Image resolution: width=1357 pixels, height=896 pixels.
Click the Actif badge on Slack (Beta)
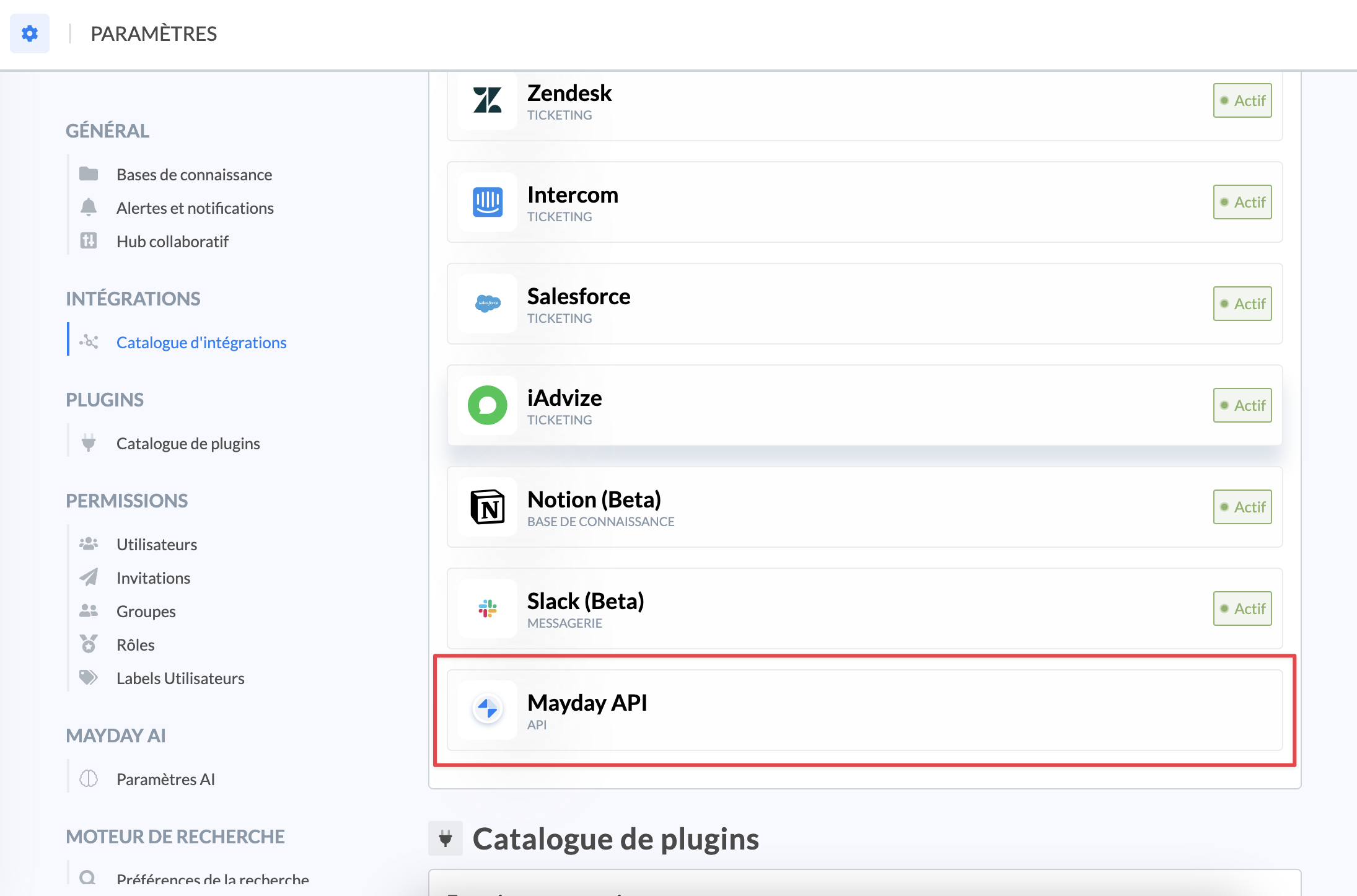coord(1242,608)
